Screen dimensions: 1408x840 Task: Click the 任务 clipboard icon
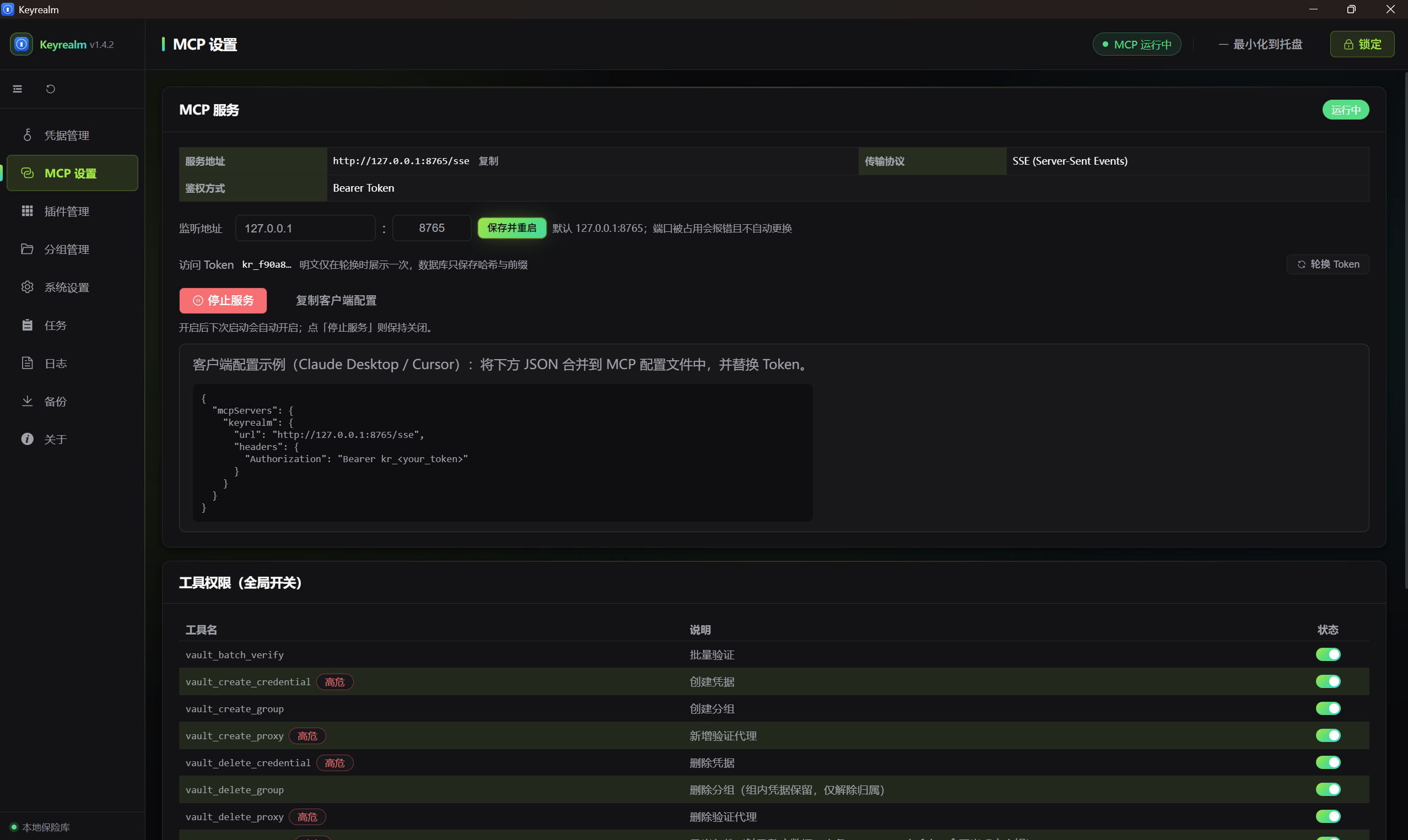[x=27, y=325]
